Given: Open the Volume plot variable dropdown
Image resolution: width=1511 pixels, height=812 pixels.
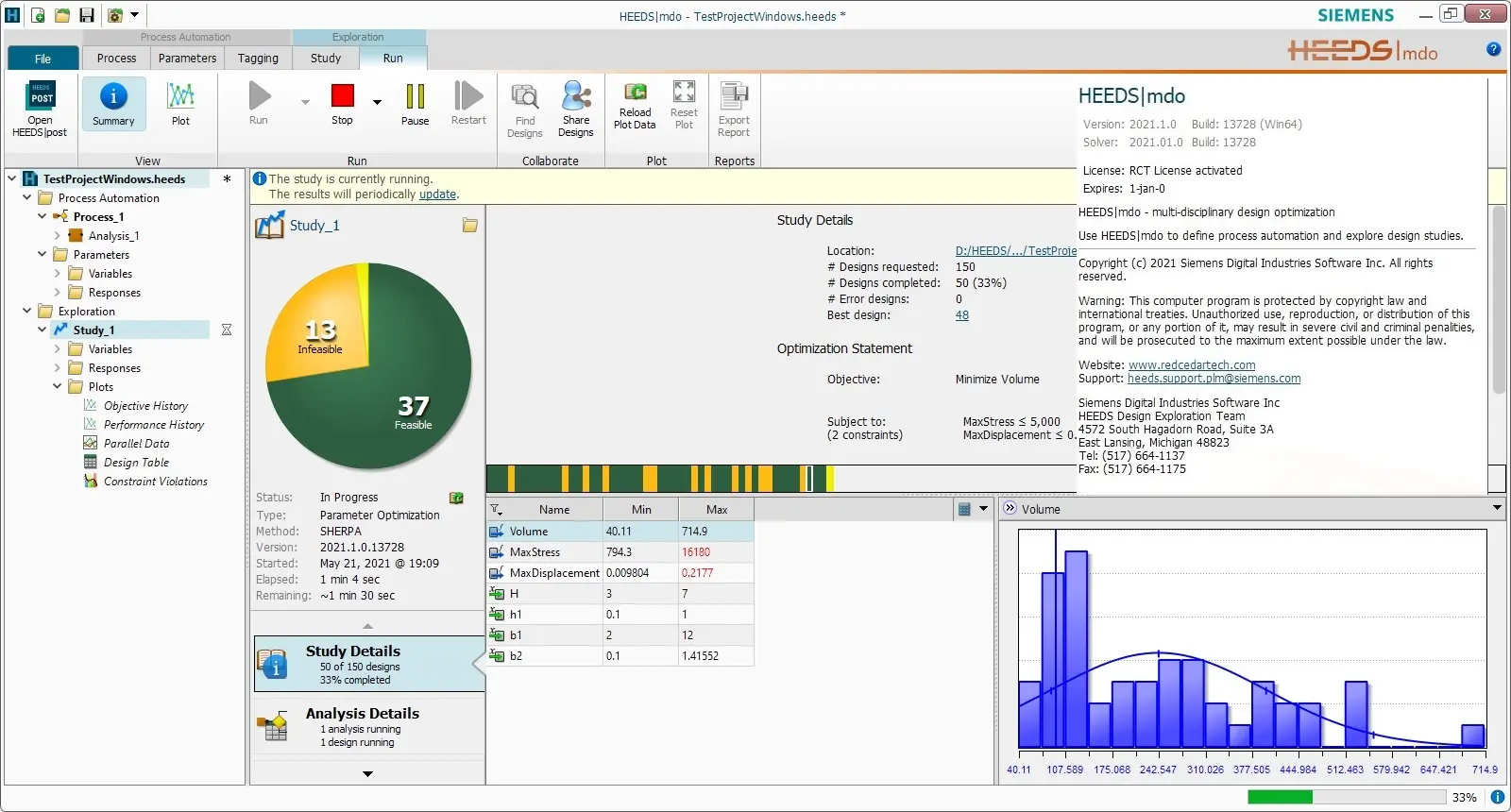Looking at the screenshot, I should coord(1497,508).
